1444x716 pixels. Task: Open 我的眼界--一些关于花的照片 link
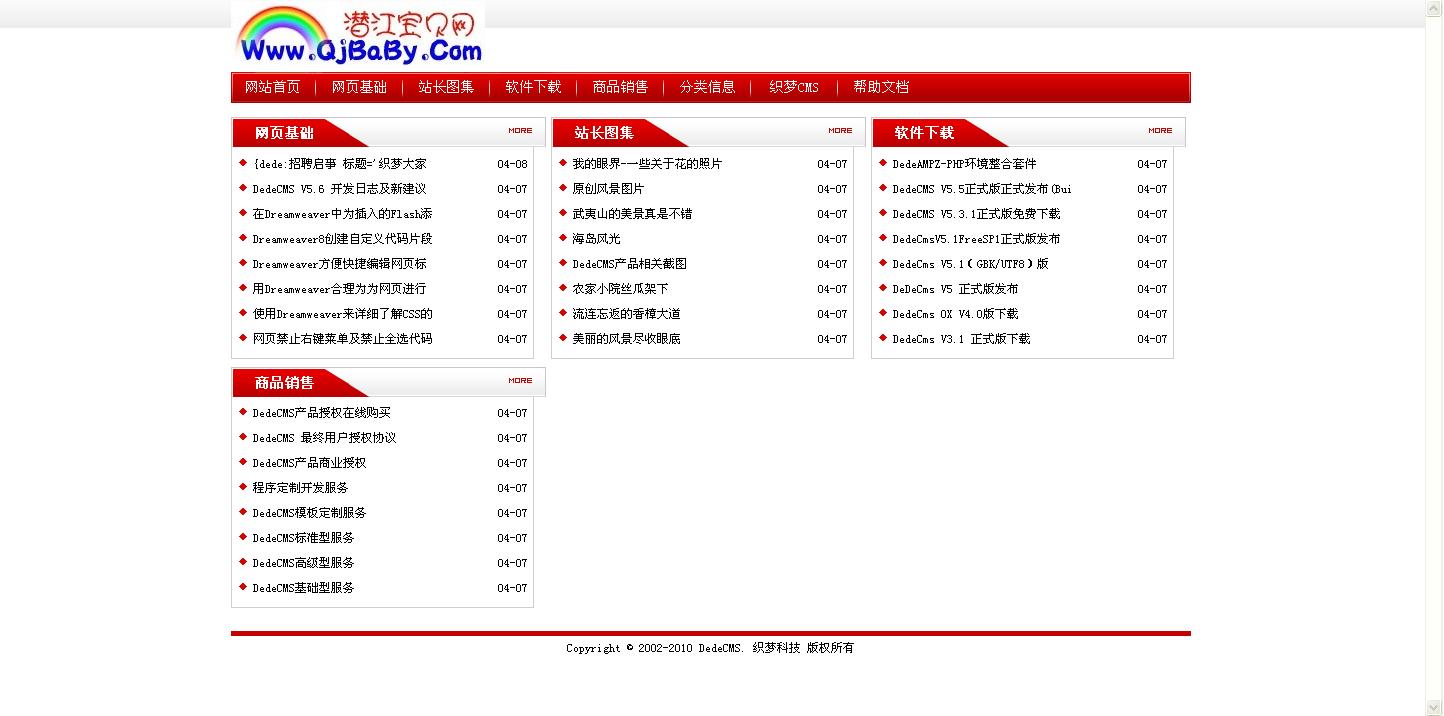[647, 164]
